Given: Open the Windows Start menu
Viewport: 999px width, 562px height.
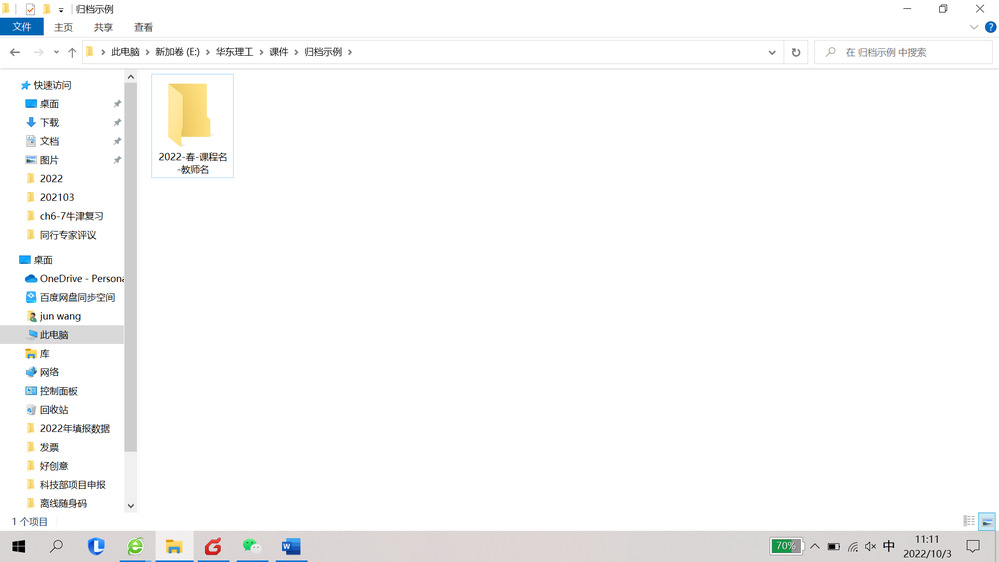Looking at the screenshot, I should pyautogui.click(x=18, y=547).
